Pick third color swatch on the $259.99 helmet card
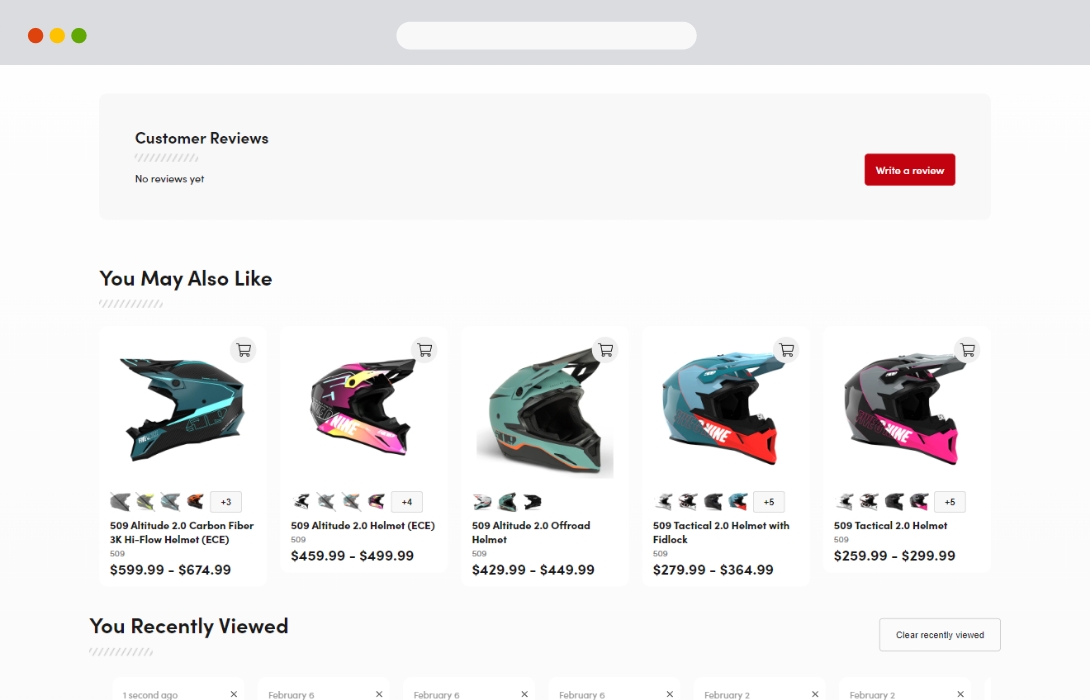 tap(895, 501)
